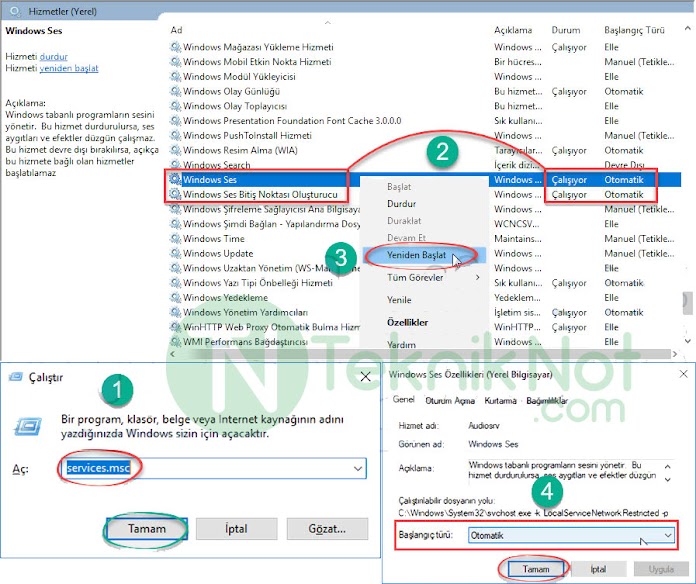
Task: Click the gear icon for Windows Şifreleme Sağlayıcısı
Action: (x=176, y=209)
